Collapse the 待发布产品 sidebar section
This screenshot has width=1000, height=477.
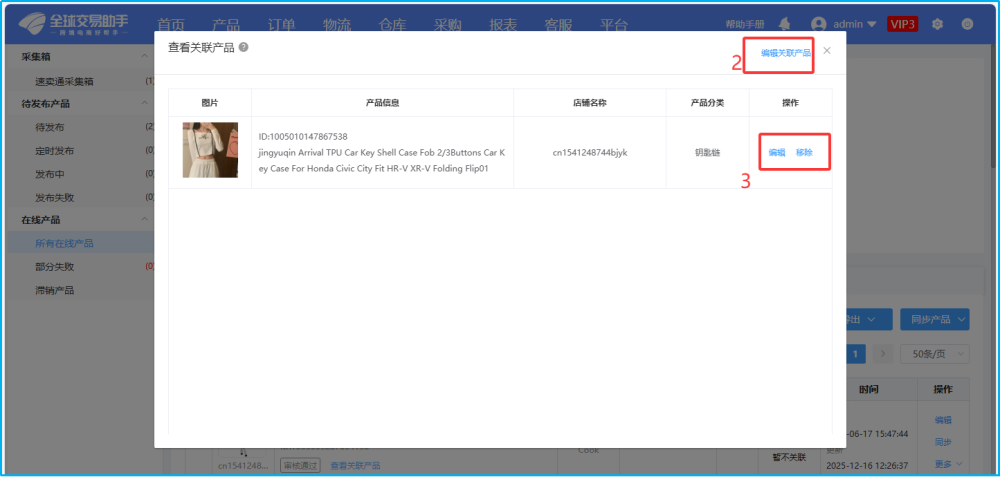point(144,103)
